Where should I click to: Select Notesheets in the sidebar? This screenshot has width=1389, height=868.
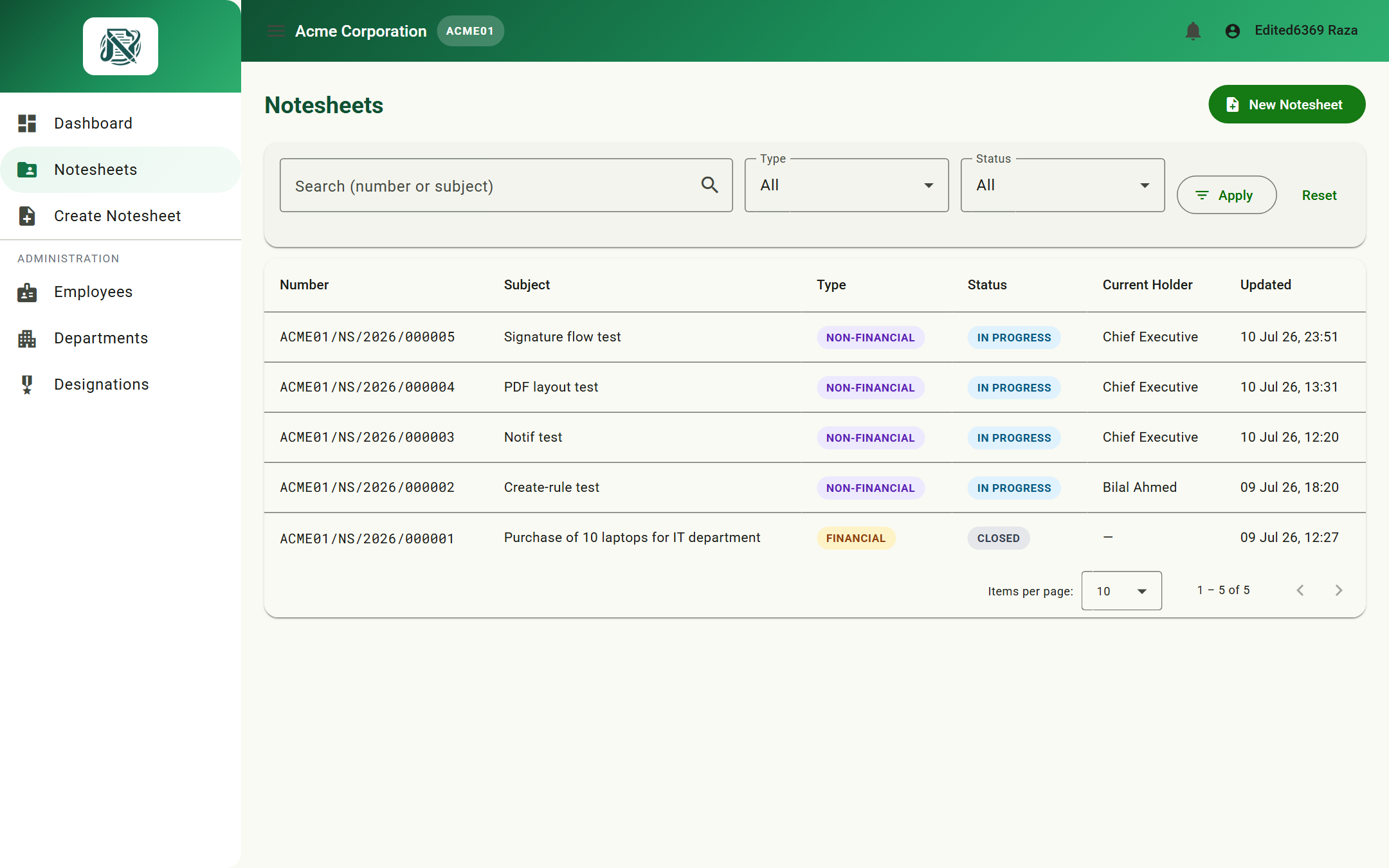(120, 170)
